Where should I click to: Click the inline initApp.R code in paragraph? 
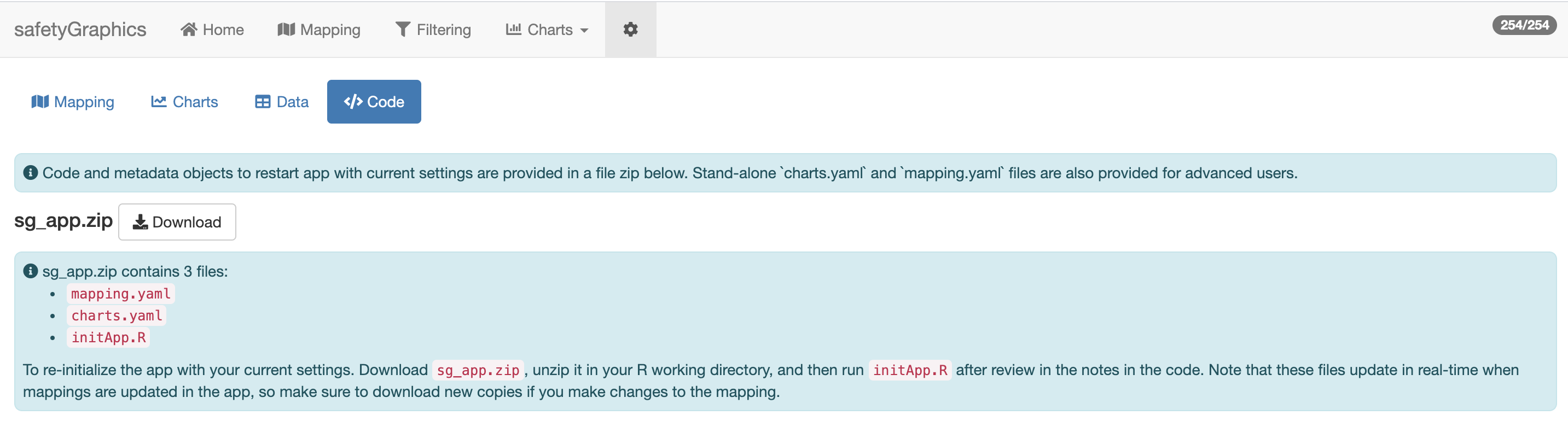tap(910, 371)
